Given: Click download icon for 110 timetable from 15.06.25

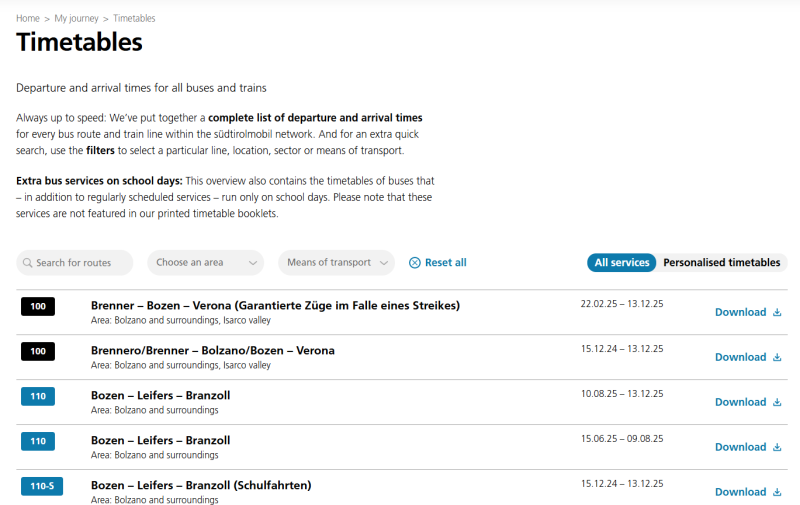Looking at the screenshot, I should click(x=777, y=447).
